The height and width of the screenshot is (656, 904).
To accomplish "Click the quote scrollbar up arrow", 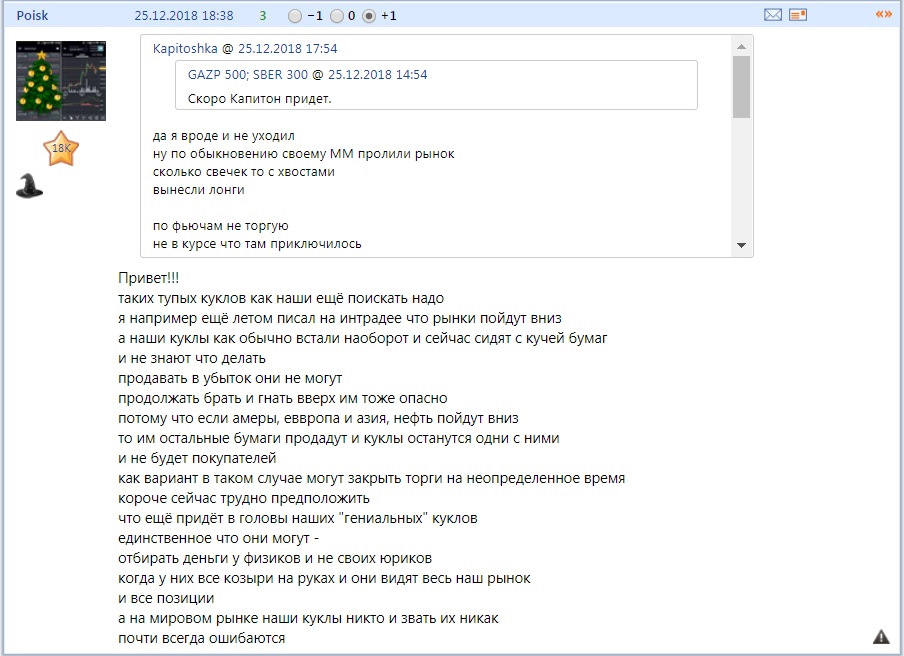I will (741, 47).
